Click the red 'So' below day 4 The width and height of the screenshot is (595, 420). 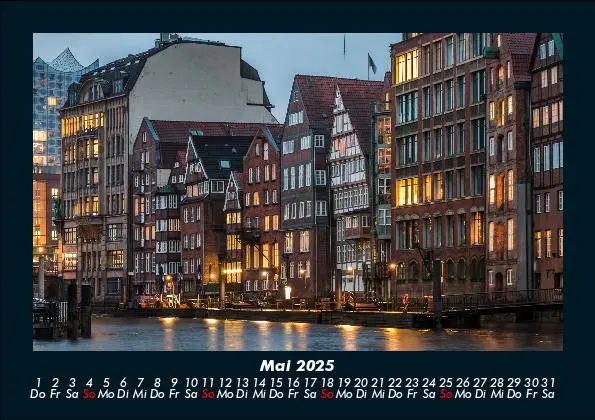click(89, 394)
